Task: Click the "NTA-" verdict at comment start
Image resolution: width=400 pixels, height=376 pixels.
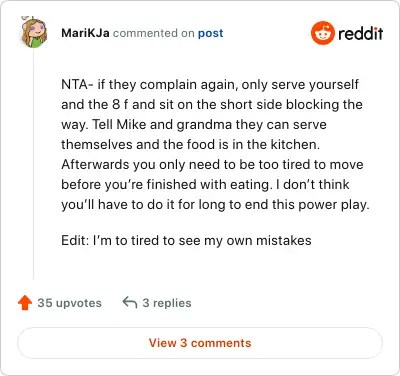Action: click(77, 84)
